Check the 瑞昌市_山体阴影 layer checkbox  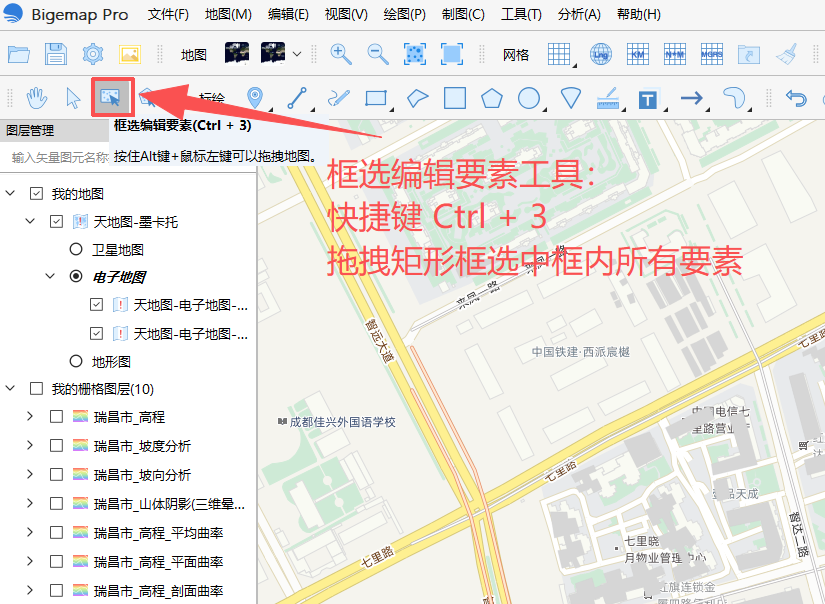point(56,504)
